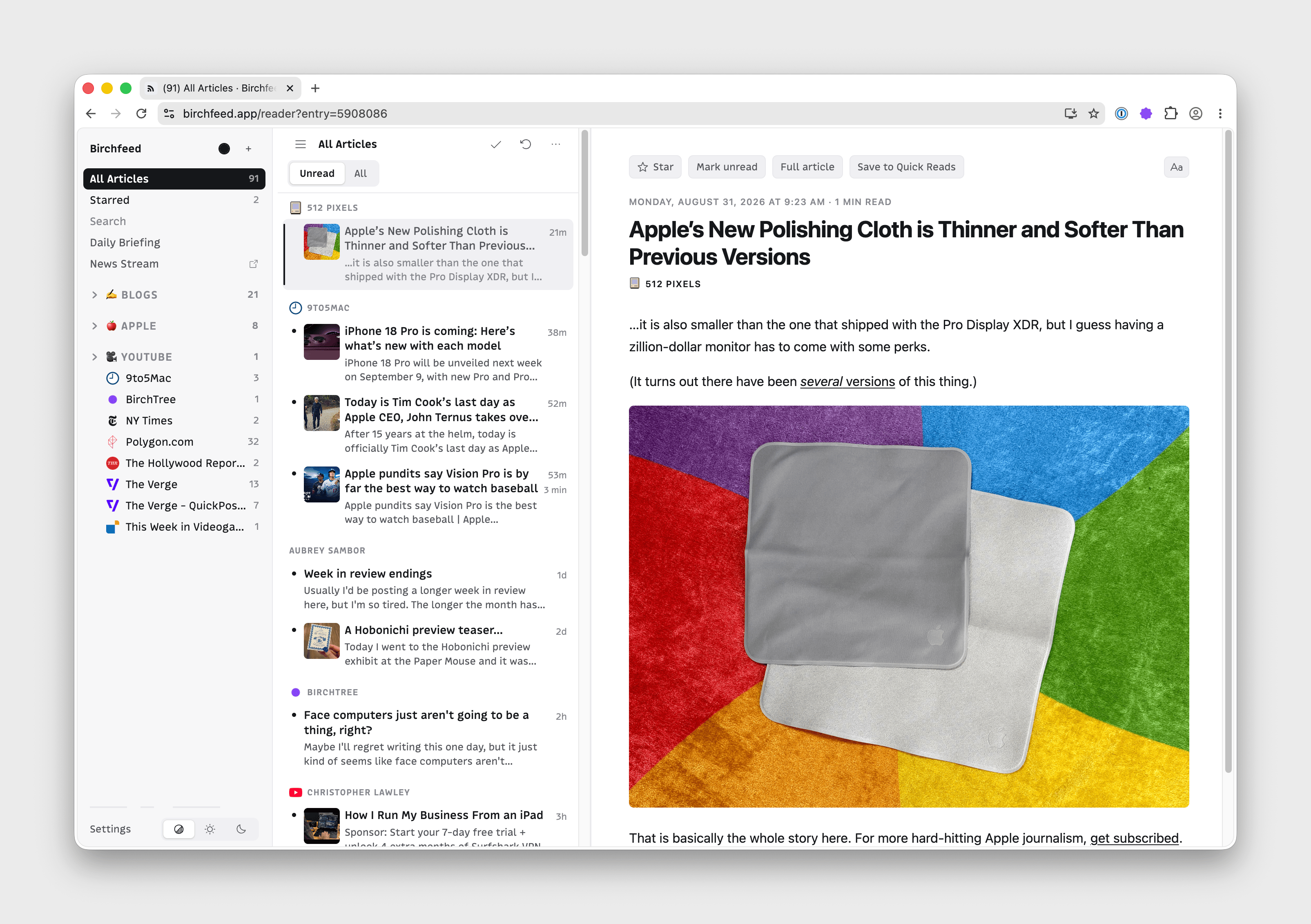Open Tim Cook's last day article
Viewport: 1311px width, 924px height.
[429, 425]
